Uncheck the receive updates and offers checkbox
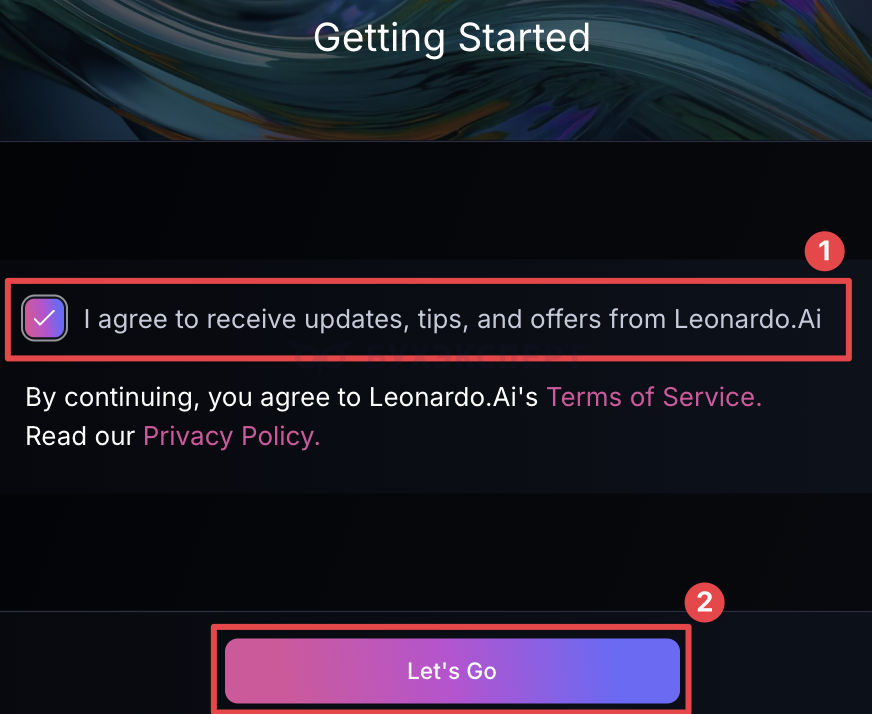This screenshot has height=714, width=872. tap(45, 319)
